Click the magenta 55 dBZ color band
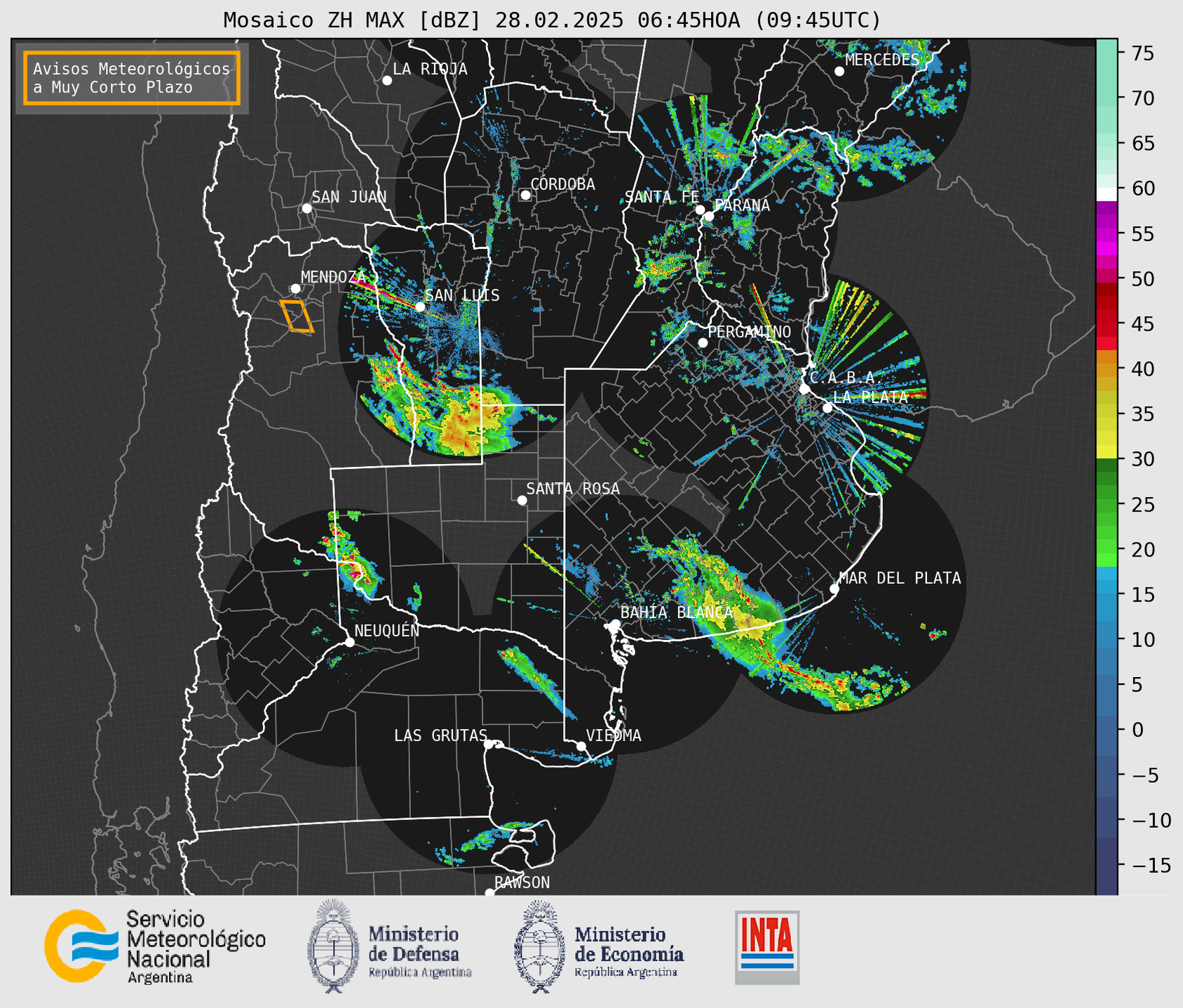This screenshot has height=1008, width=1183. [1107, 234]
